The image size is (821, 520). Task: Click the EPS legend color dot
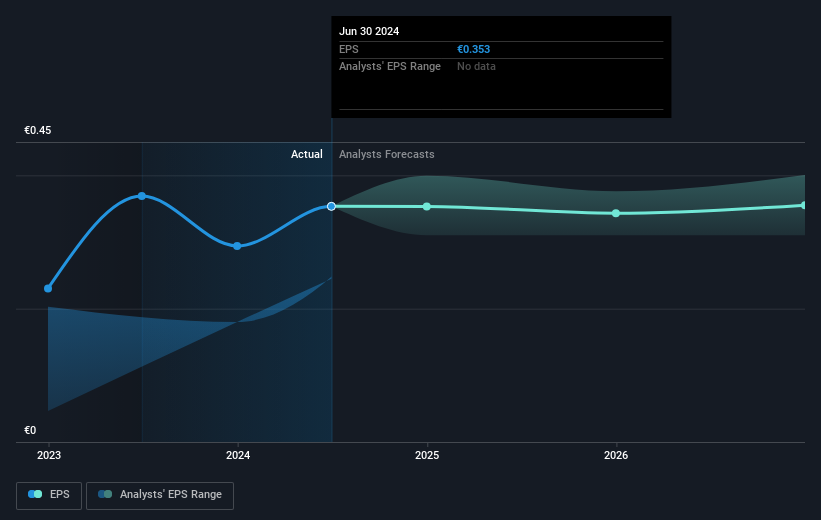click(35, 494)
